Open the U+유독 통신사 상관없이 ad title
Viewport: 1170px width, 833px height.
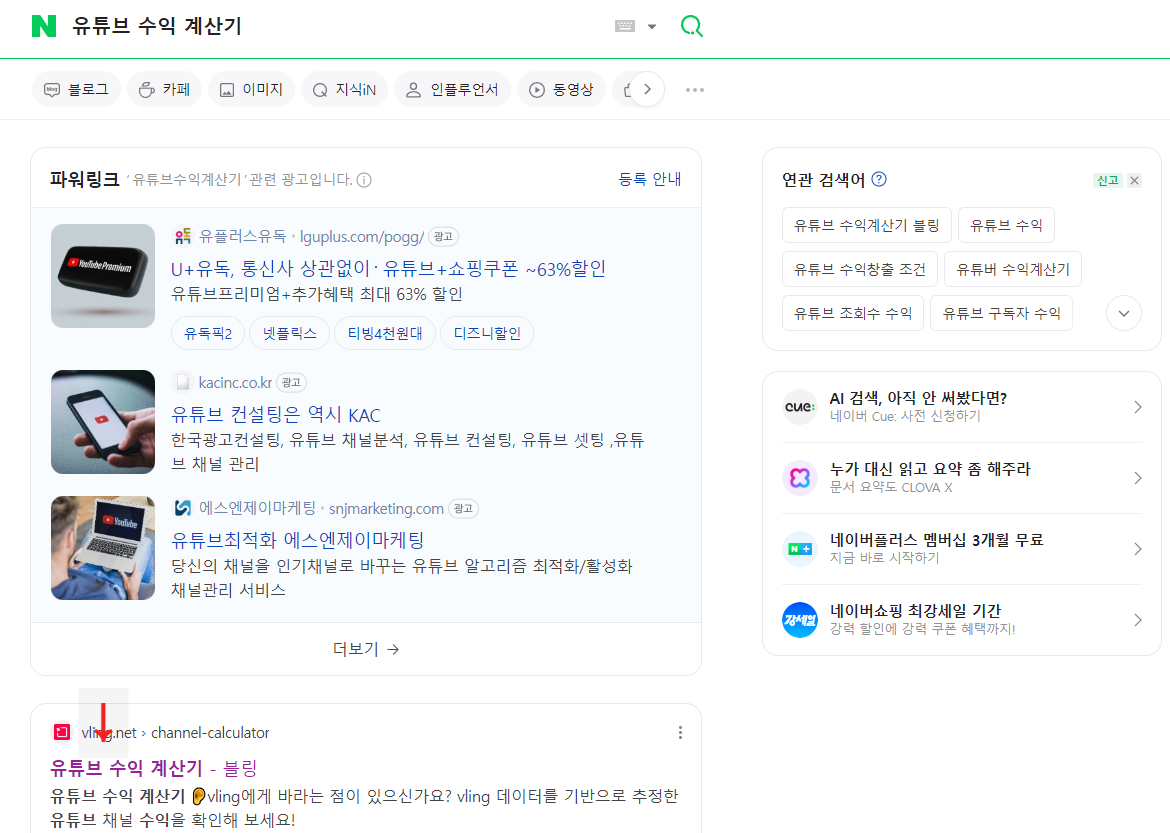tap(388, 269)
